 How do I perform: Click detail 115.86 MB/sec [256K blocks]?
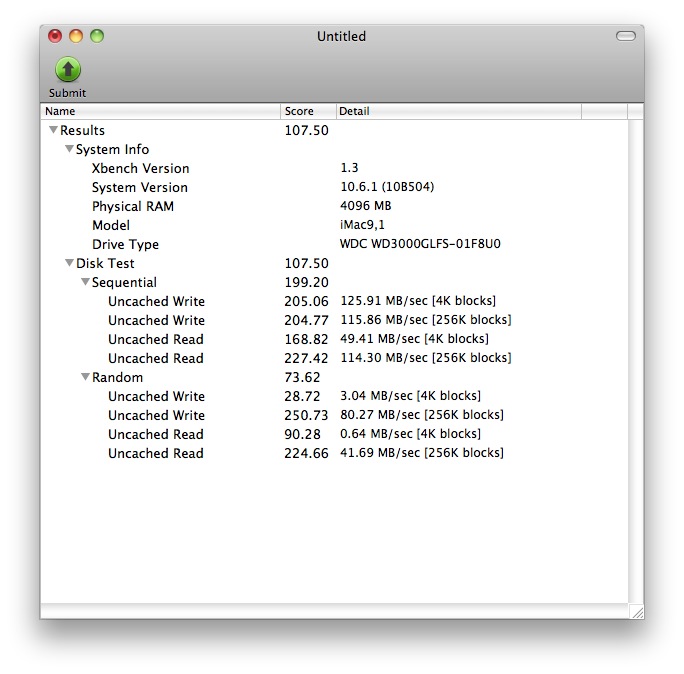426,320
